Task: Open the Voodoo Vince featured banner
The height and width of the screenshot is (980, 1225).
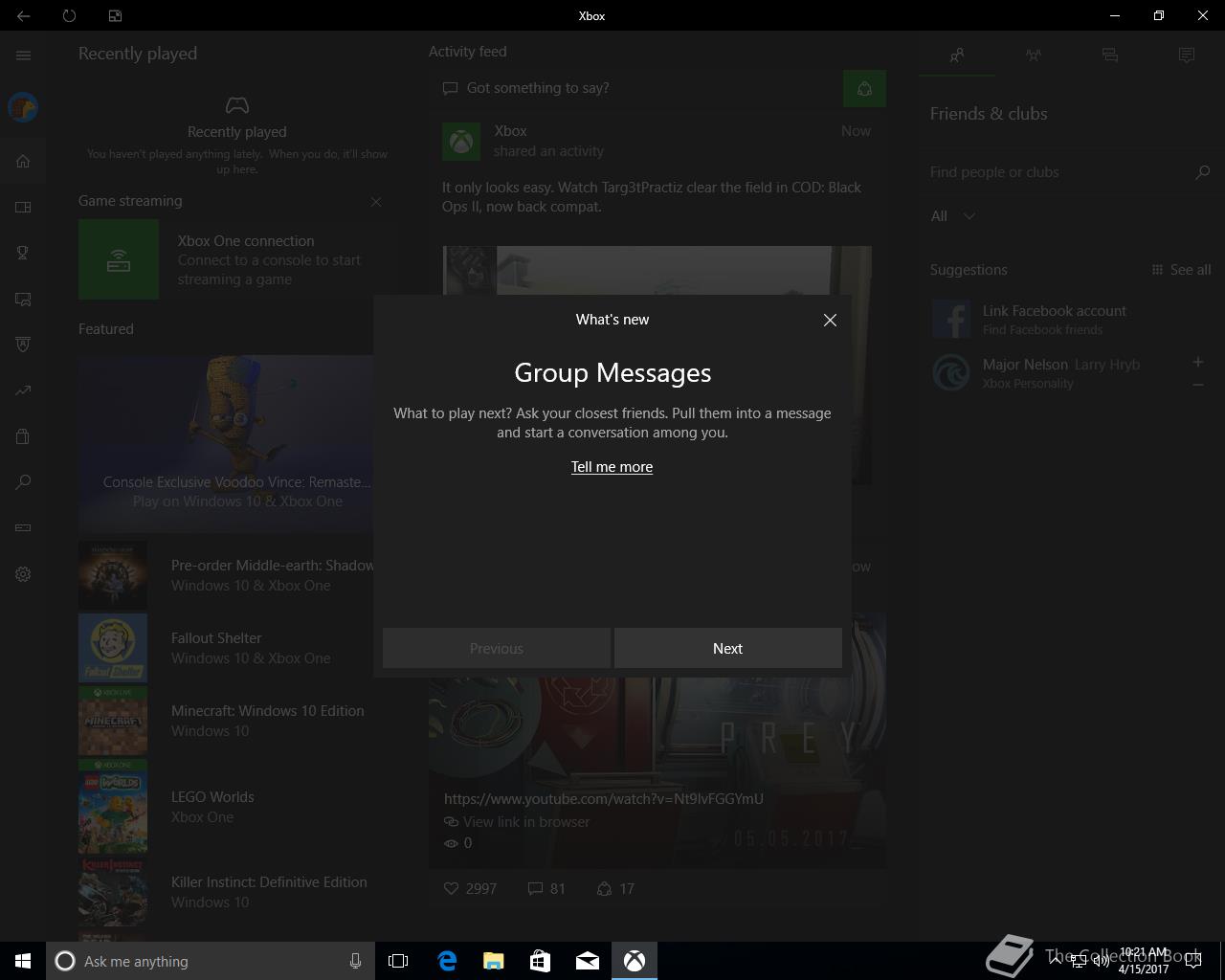Action: click(226, 444)
